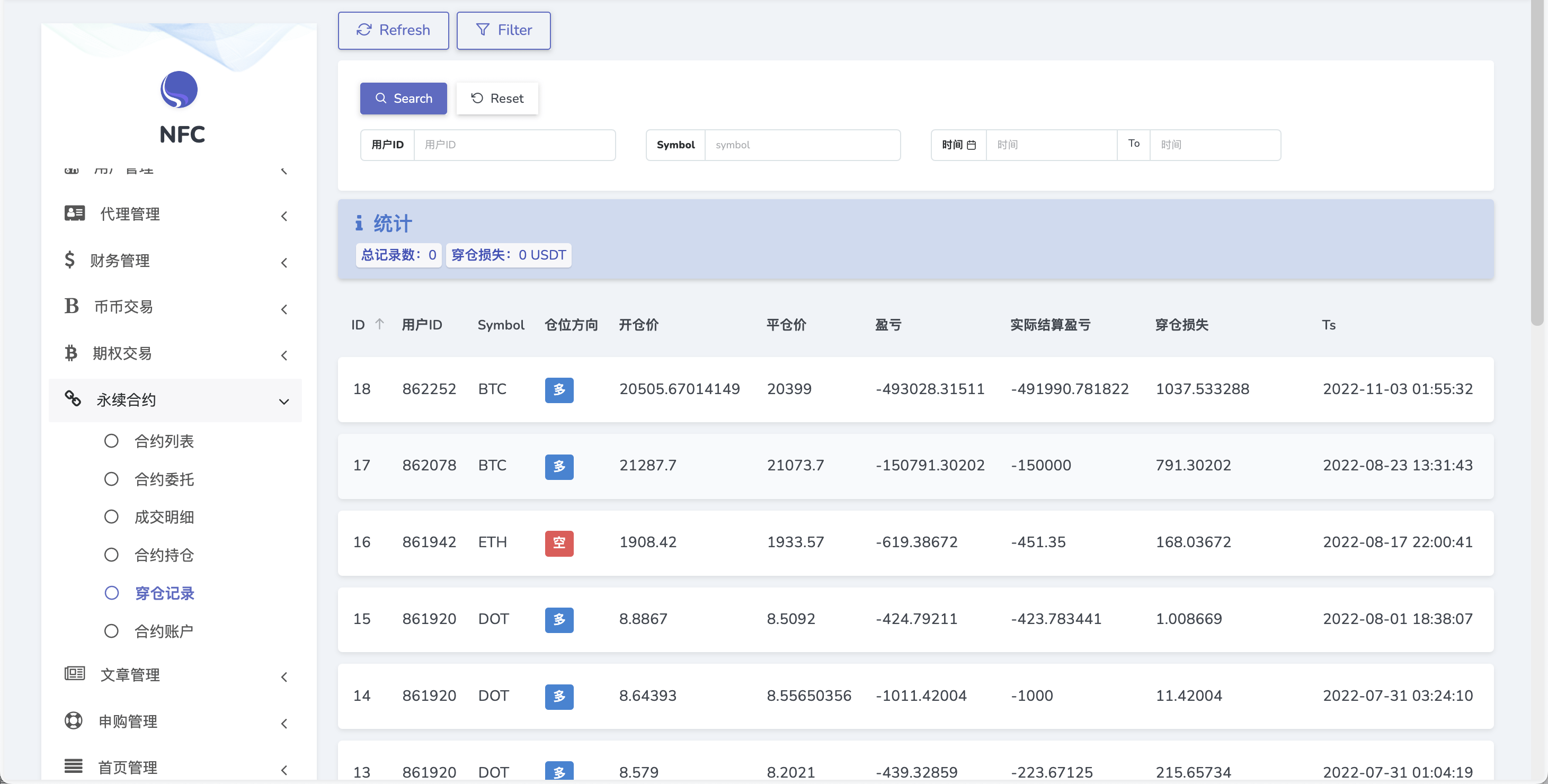Screen dimensions: 1548x784
Task: Click the NFC logo icon
Action: tap(179, 90)
